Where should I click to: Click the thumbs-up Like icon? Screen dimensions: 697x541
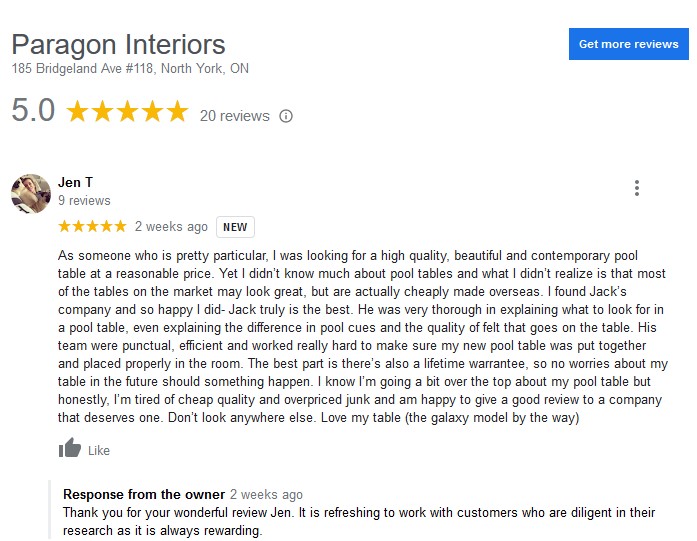click(x=69, y=449)
